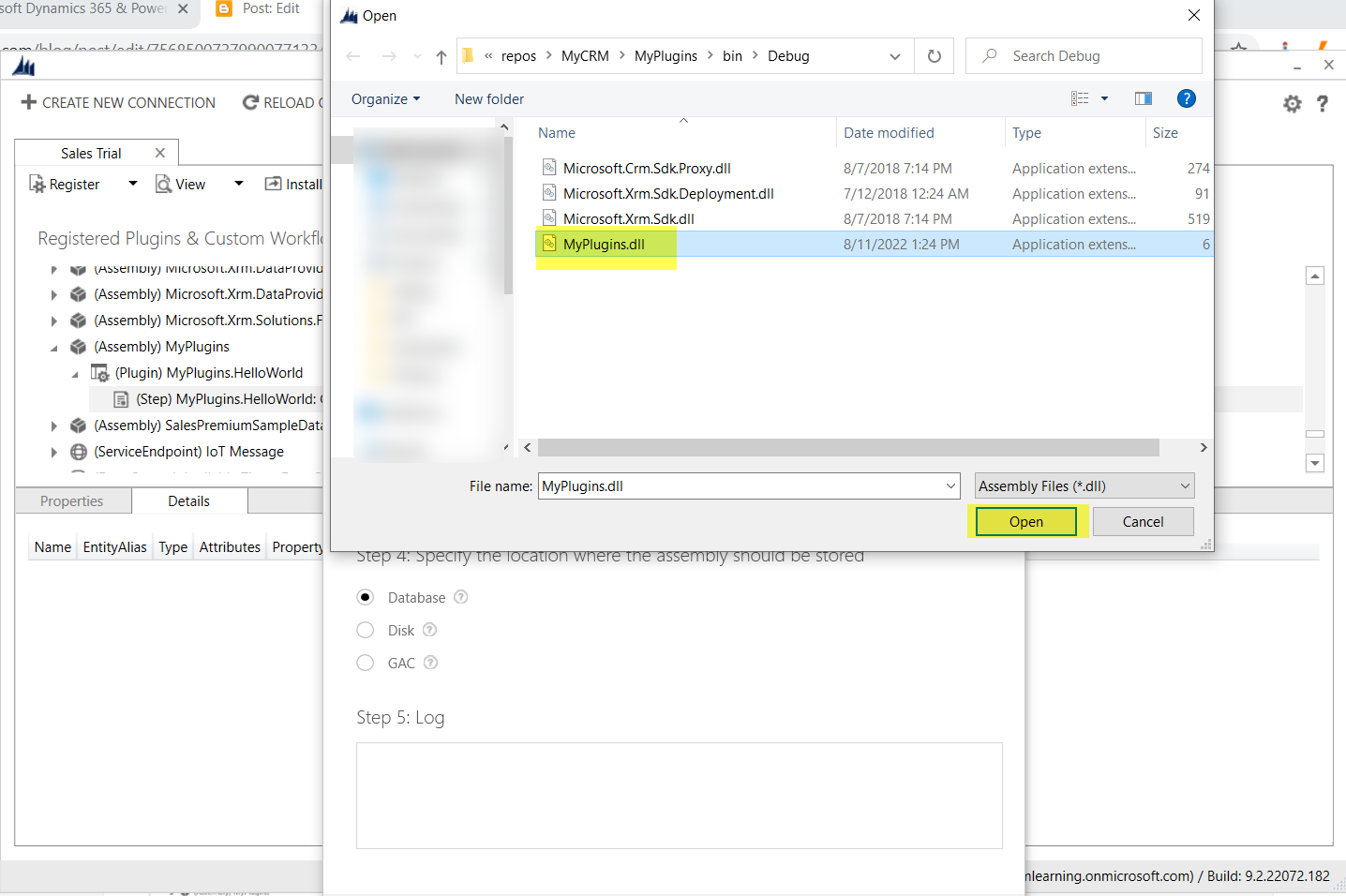Switch to Post: Edit browser tab
The height and width of the screenshot is (896, 1346).
[x=270, y=8]
